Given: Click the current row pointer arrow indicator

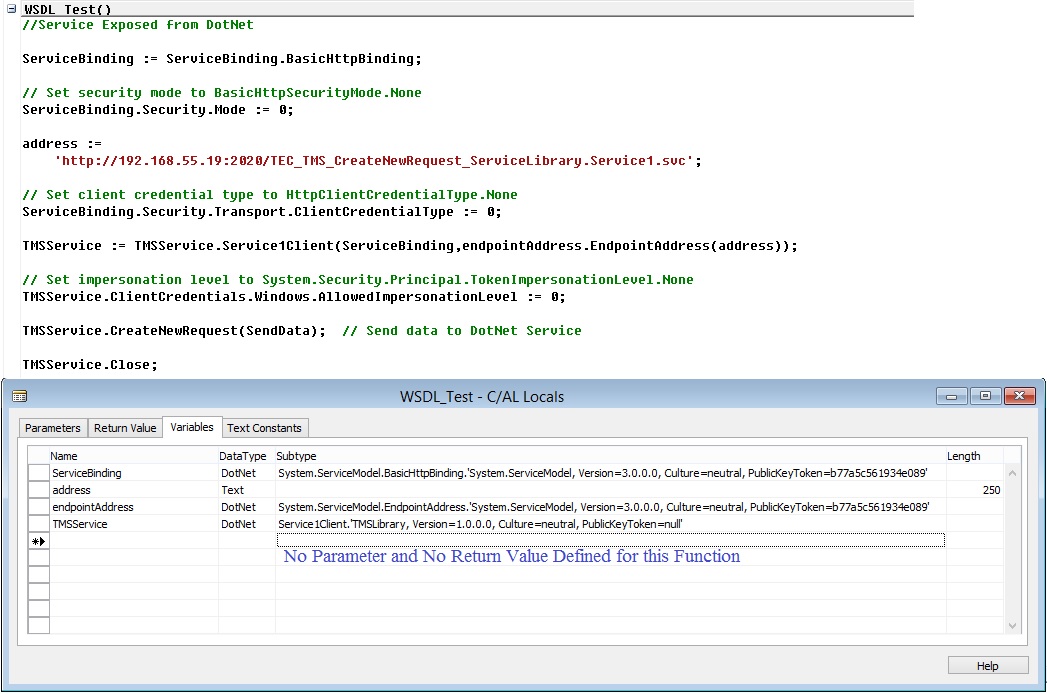Looking at the screenshot, I should click(x=38, y=540).
